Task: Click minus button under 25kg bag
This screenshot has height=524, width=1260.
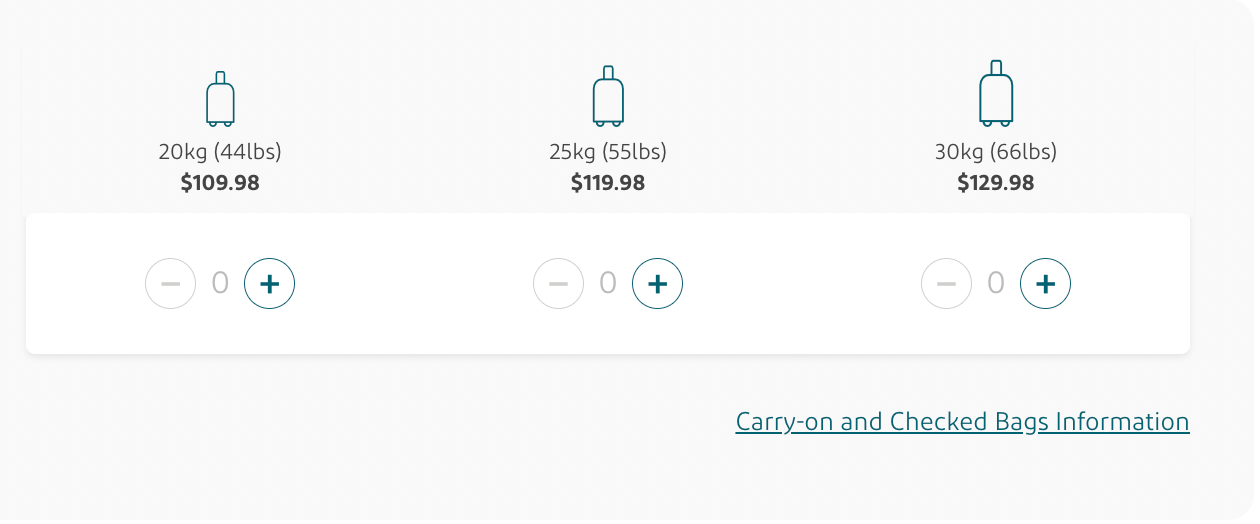Action: pos(558,284)
